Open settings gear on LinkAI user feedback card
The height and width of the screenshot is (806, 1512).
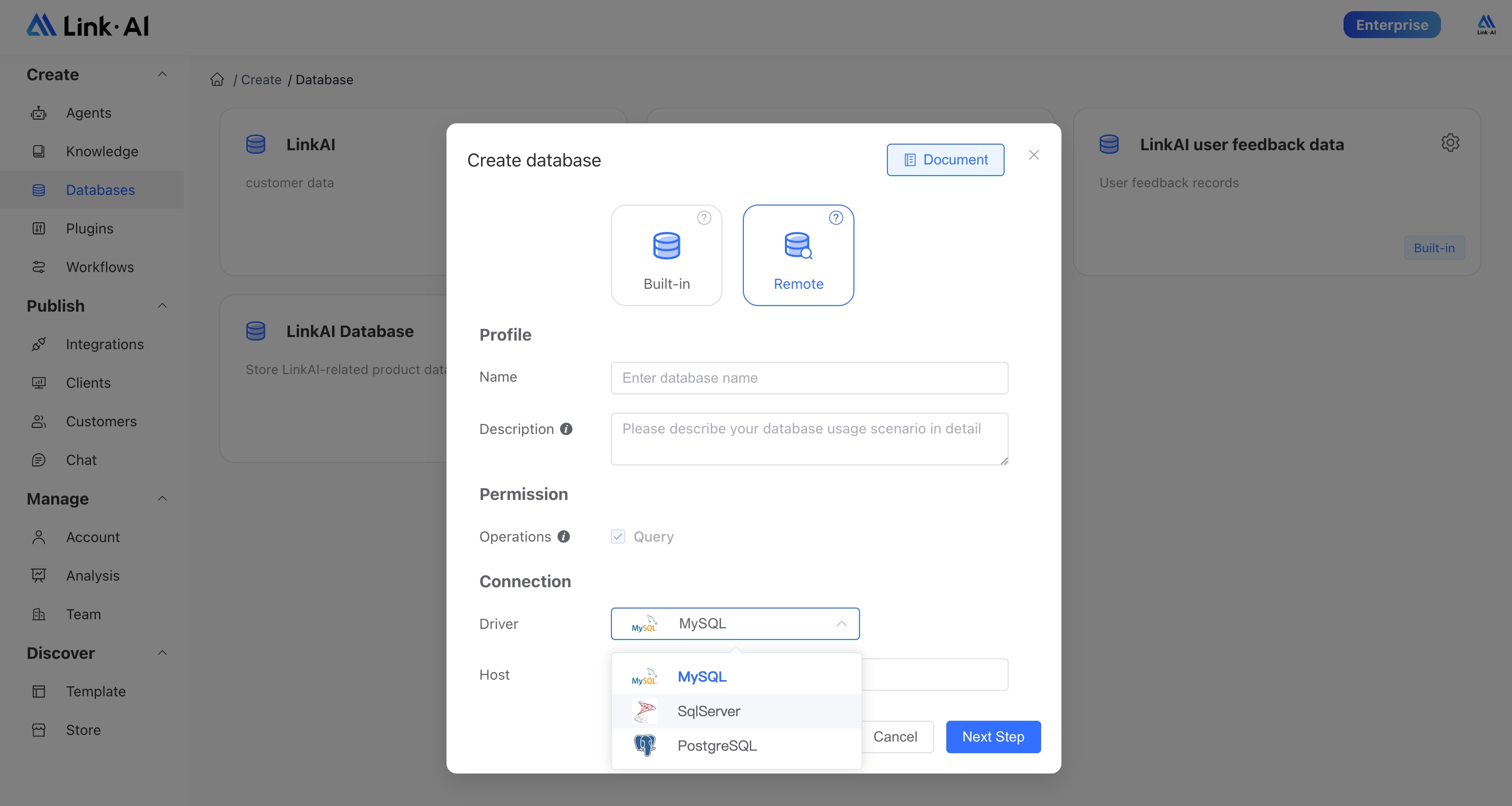click(x=1450, y=143)
